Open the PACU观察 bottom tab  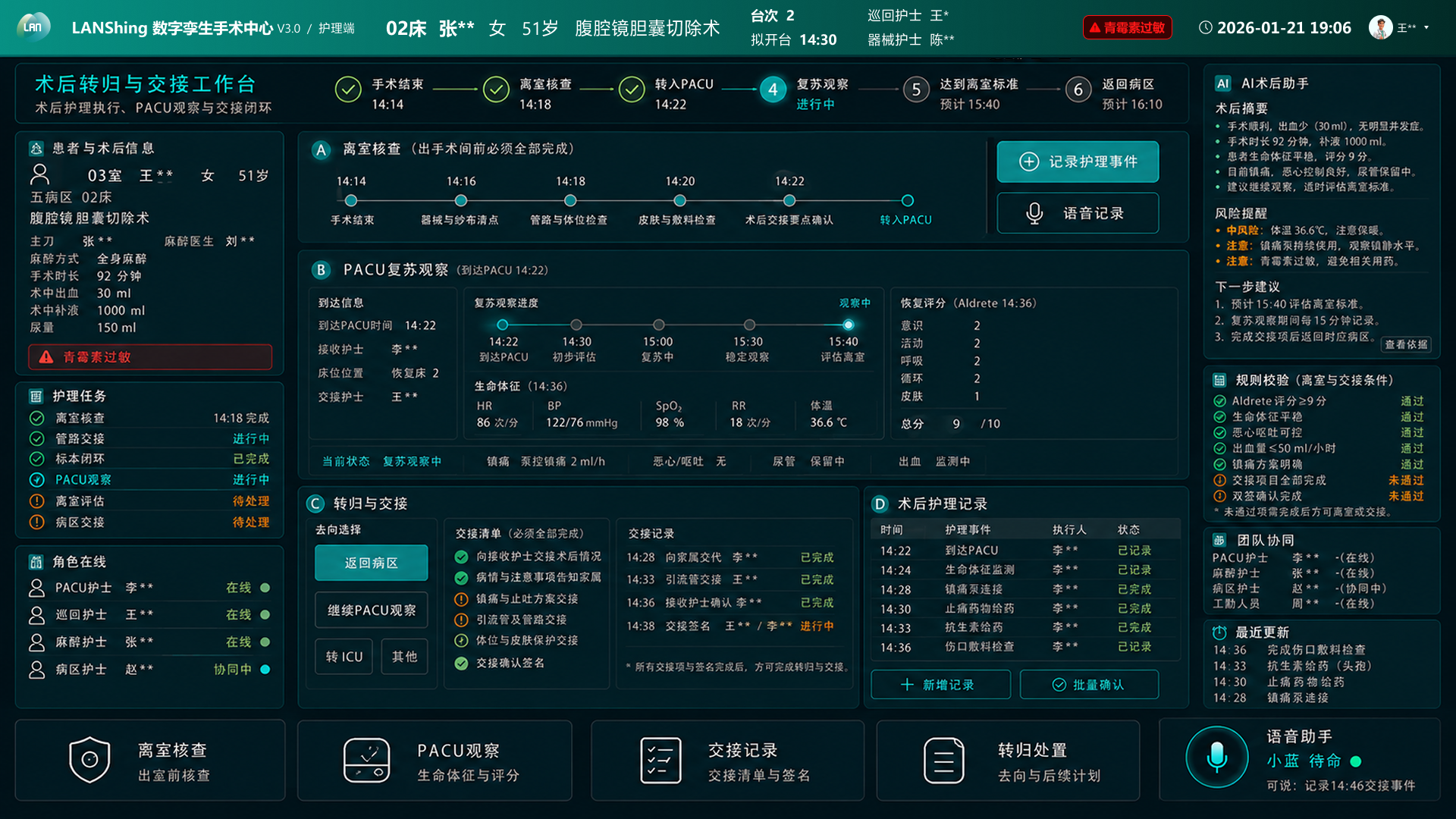click(x=435, y=761)
